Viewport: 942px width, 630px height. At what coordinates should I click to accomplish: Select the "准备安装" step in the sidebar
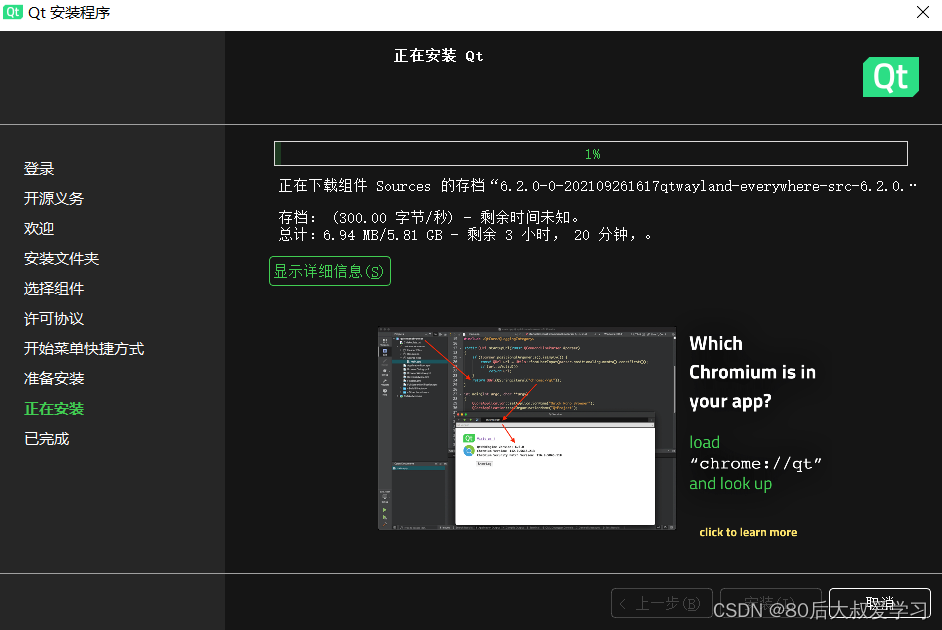[53, 378]
